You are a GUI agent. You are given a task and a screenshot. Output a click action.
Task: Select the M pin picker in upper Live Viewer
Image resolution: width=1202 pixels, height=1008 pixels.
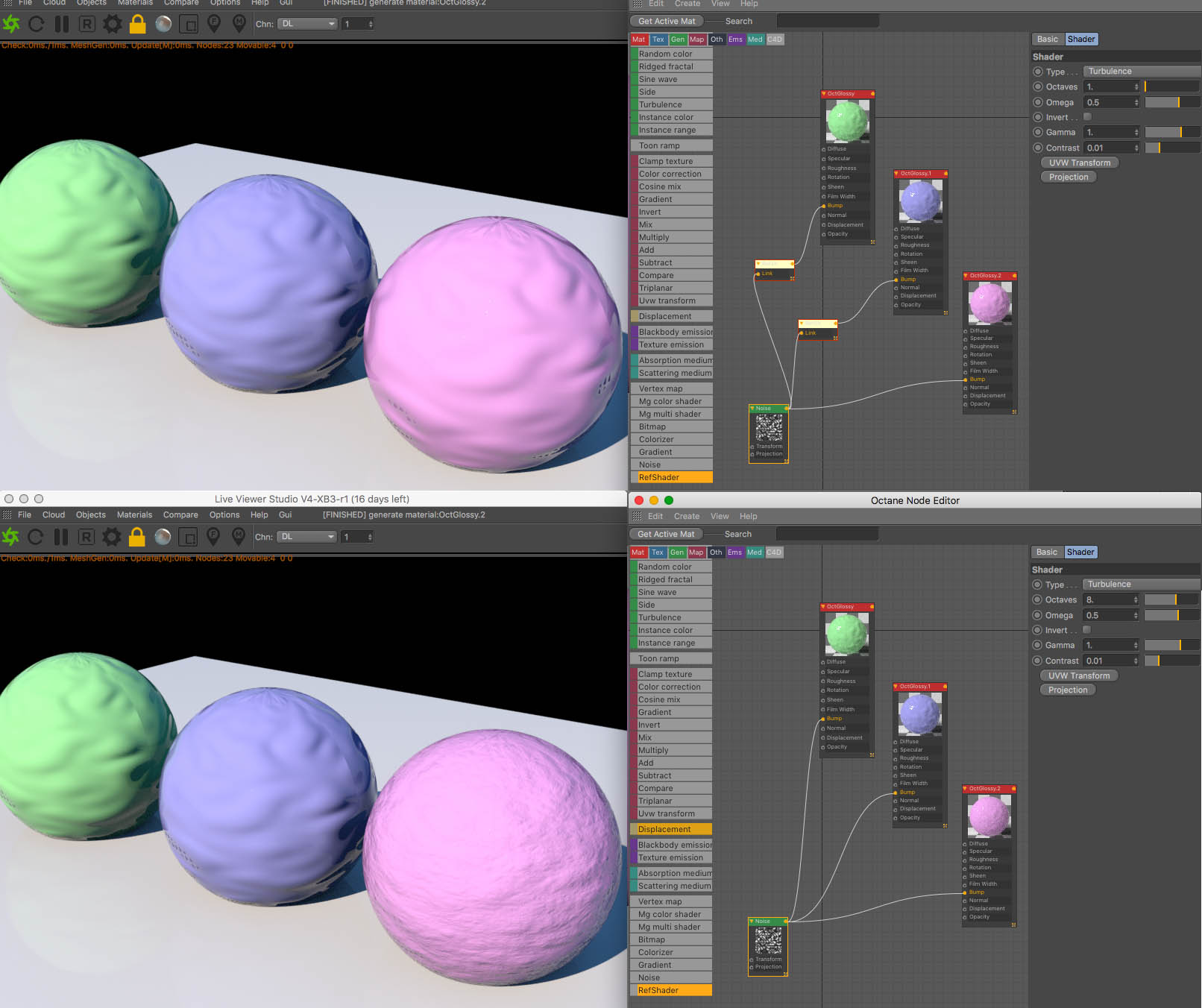point(239,24)
